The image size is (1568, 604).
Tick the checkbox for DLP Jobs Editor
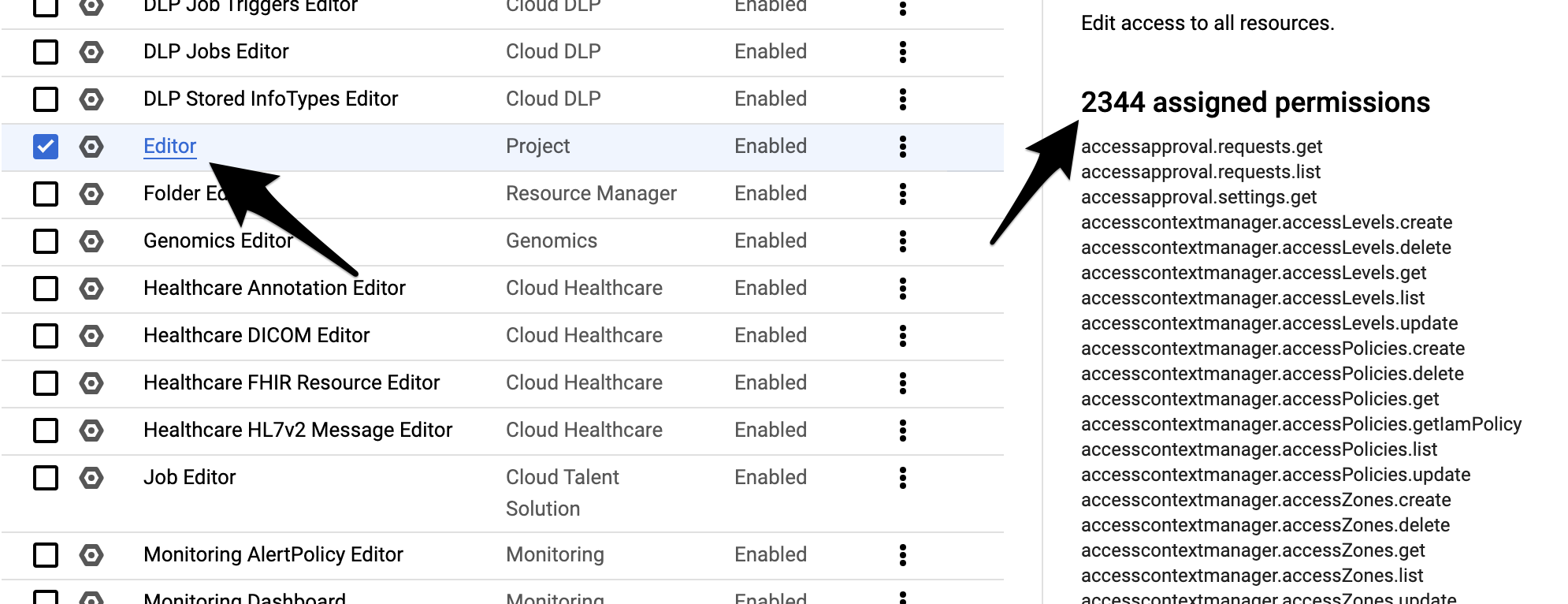pos(46,52)
